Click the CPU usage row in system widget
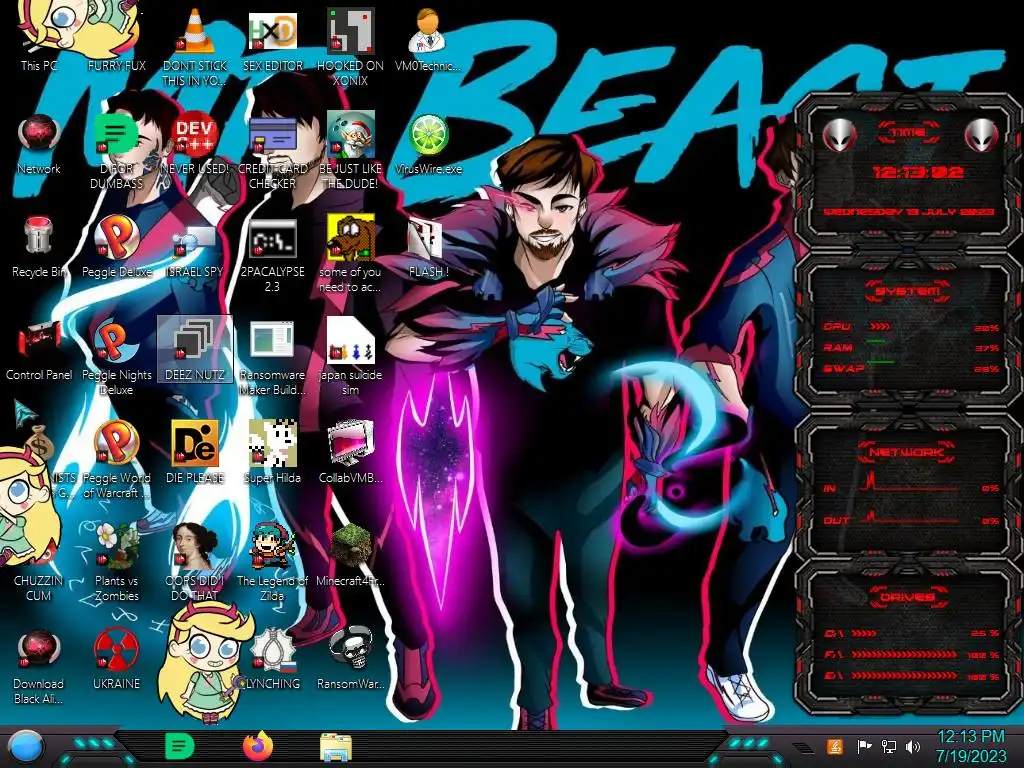 pos(911,327)
